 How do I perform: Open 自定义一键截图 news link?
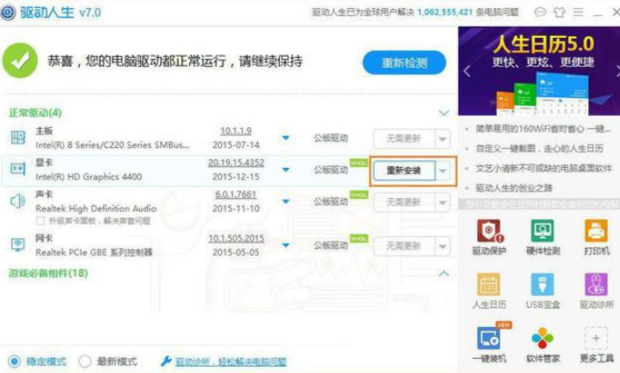pyautogui.click(x=539, y=148)
